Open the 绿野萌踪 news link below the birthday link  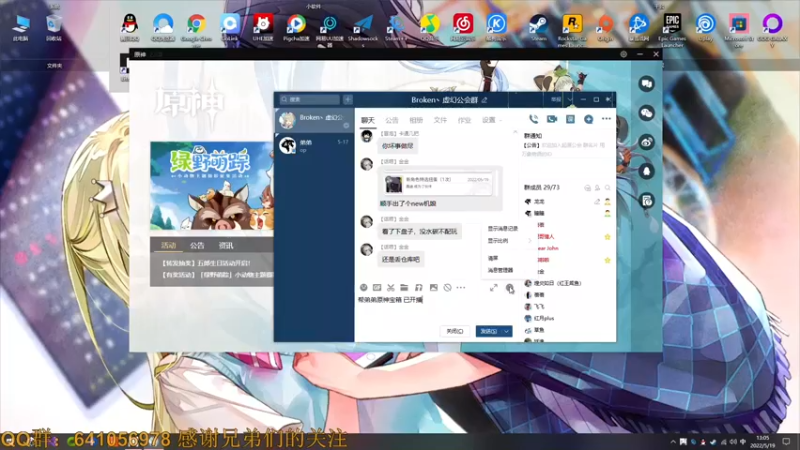217,275
